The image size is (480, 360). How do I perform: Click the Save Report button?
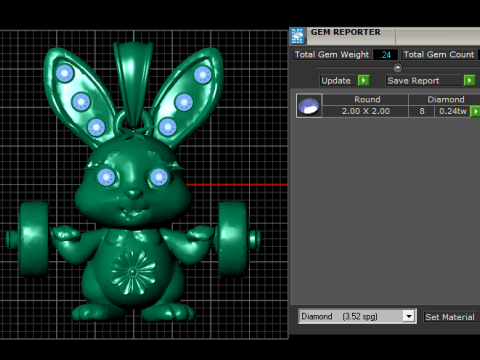(424, 81)
